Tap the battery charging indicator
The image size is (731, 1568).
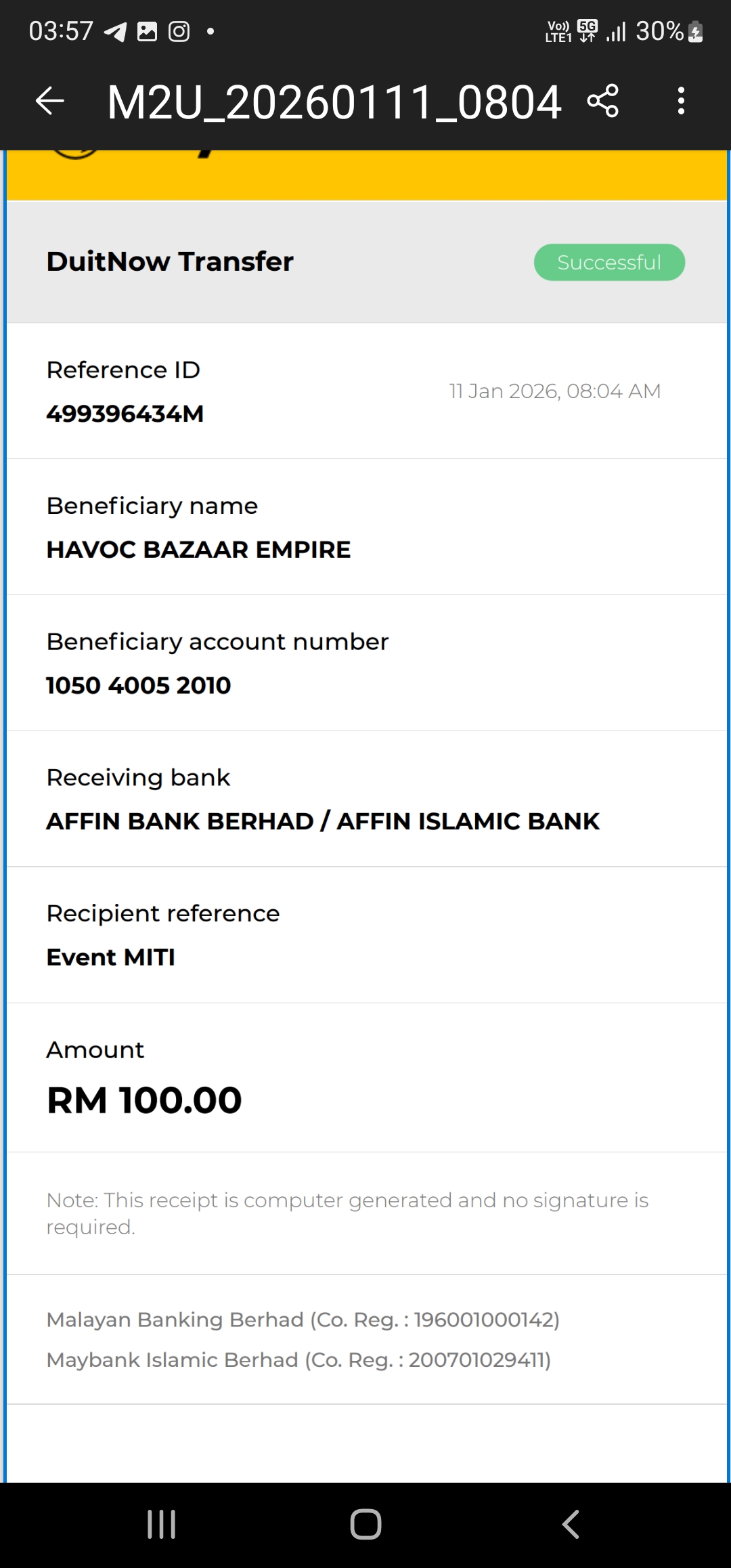[695, 32]
